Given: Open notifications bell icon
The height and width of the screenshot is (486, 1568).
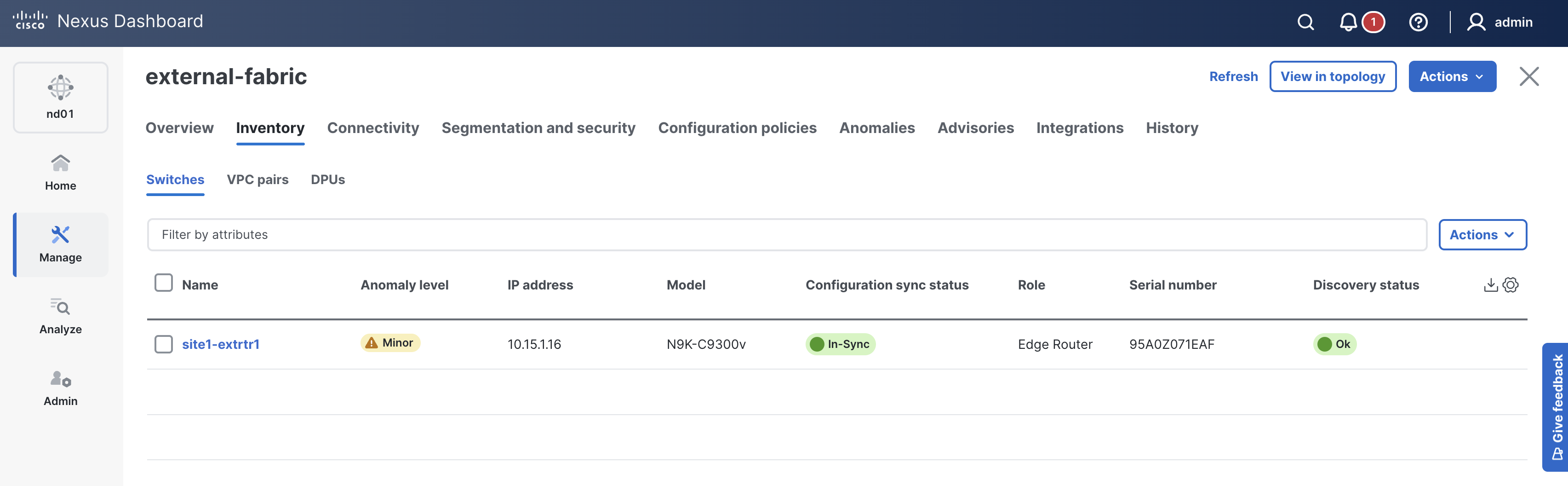Looking at the screenshot, I should [x=1348, y=23].
